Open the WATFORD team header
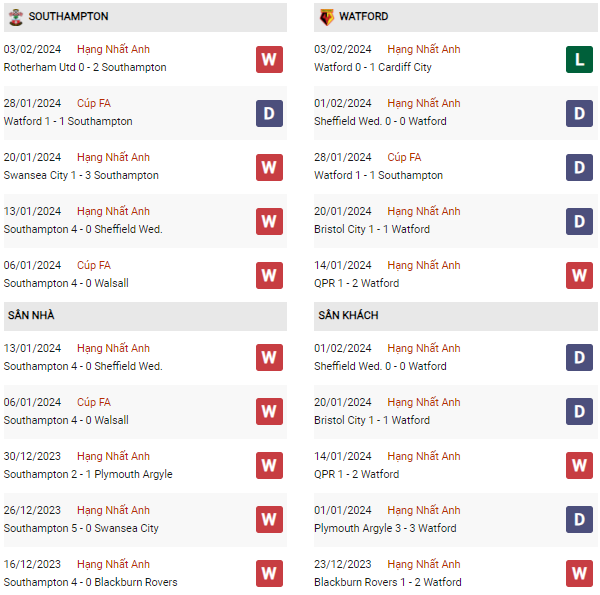The image size is (600, 595). click(364, 17)
